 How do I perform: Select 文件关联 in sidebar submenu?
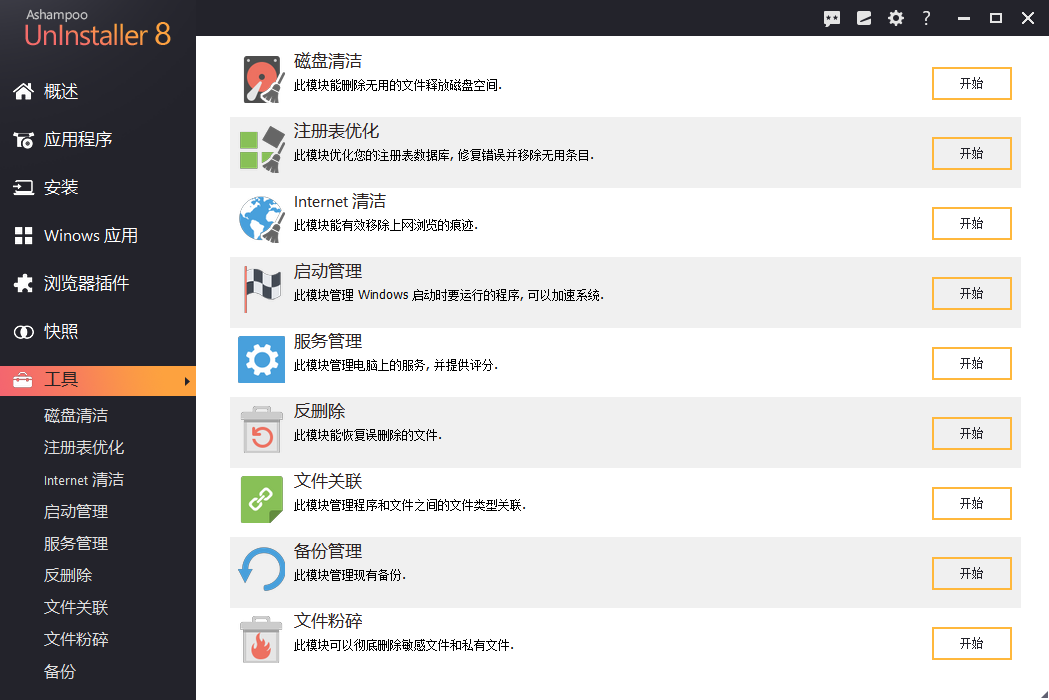(x=76, y=608)
